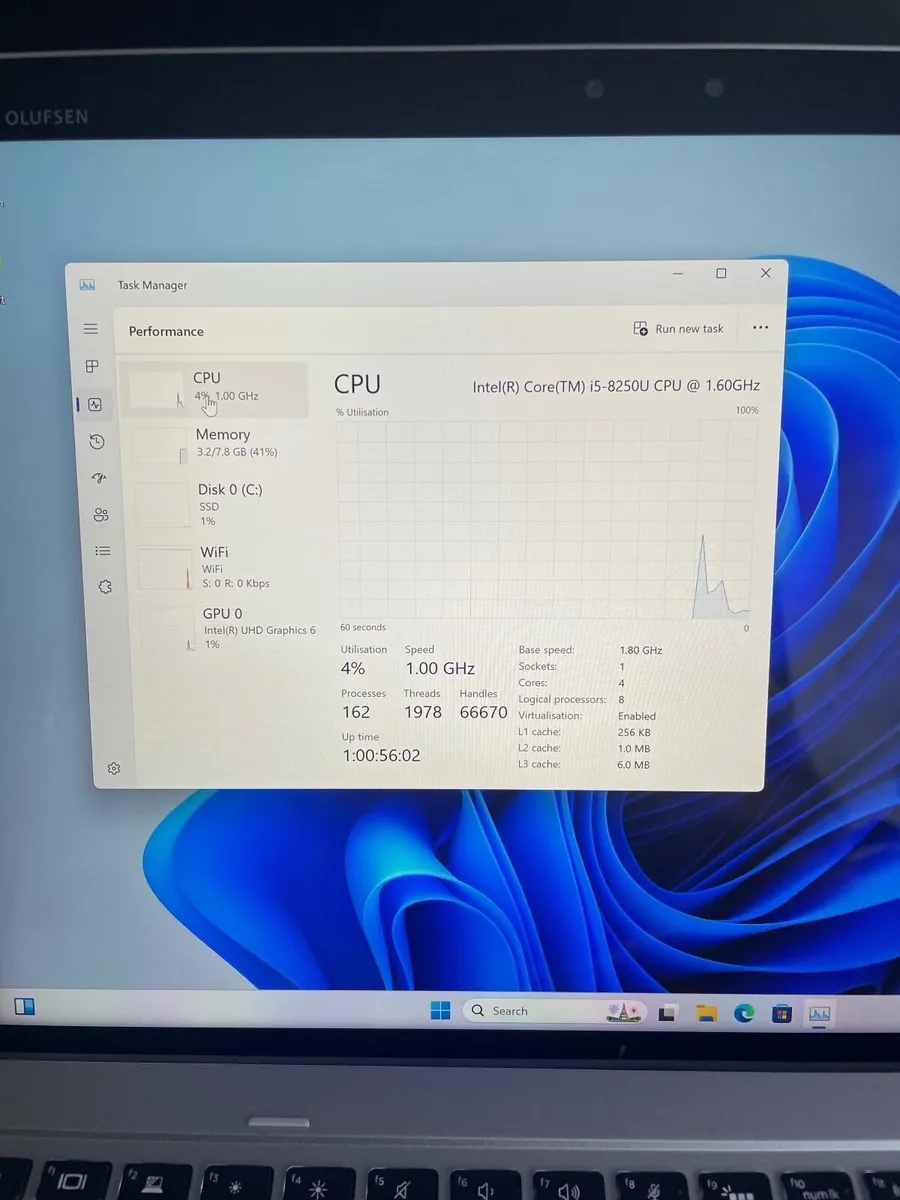Open the Users page icon
This screenshot has height=1200, width=900.
click(x=101, y=515)
